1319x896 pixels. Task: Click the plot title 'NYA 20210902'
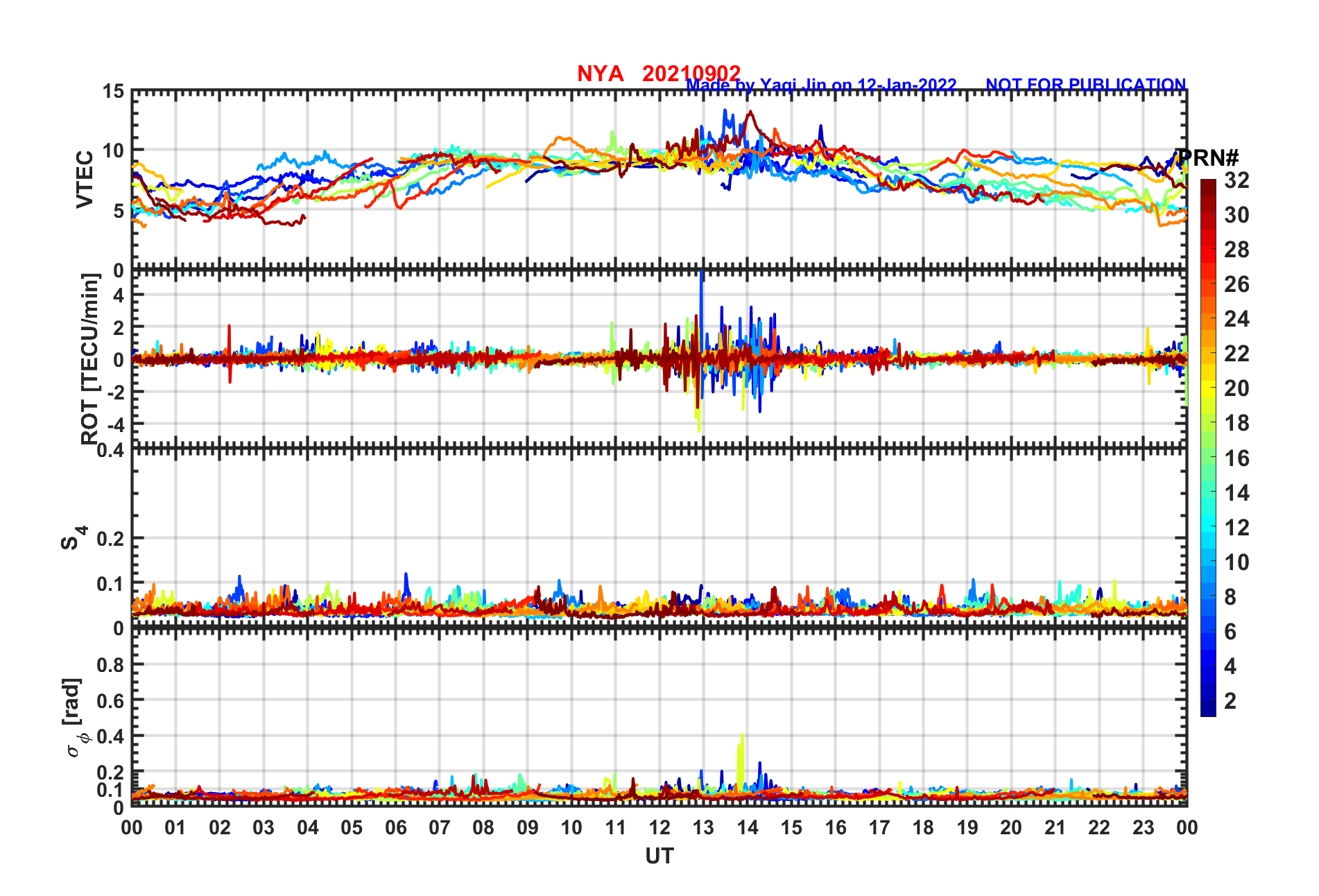(659, 73)
